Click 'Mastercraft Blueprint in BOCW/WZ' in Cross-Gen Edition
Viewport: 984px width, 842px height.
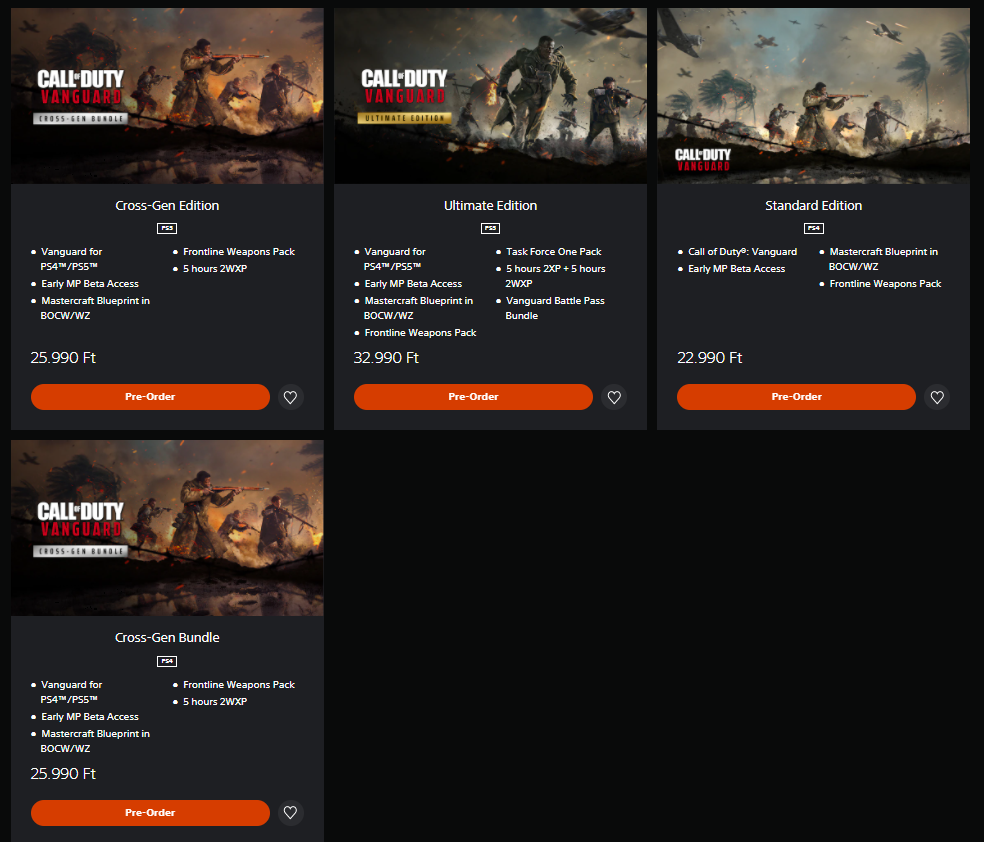[95, 308]
